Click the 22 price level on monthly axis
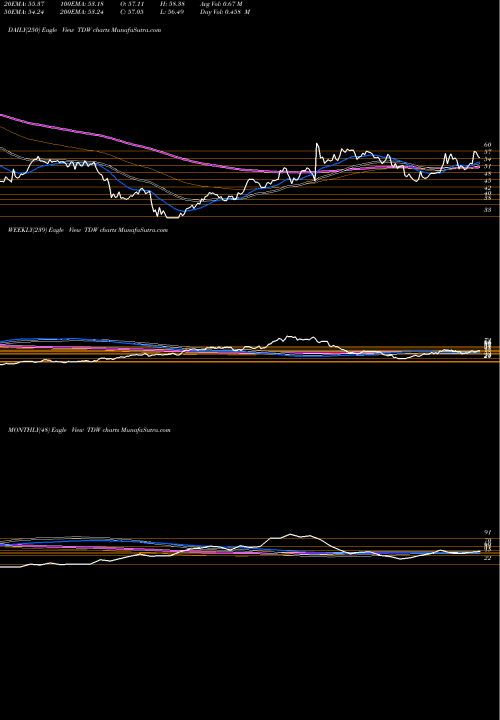Image resolution: width=500 pixels, height=720 pixels. (x=488, y=558)
